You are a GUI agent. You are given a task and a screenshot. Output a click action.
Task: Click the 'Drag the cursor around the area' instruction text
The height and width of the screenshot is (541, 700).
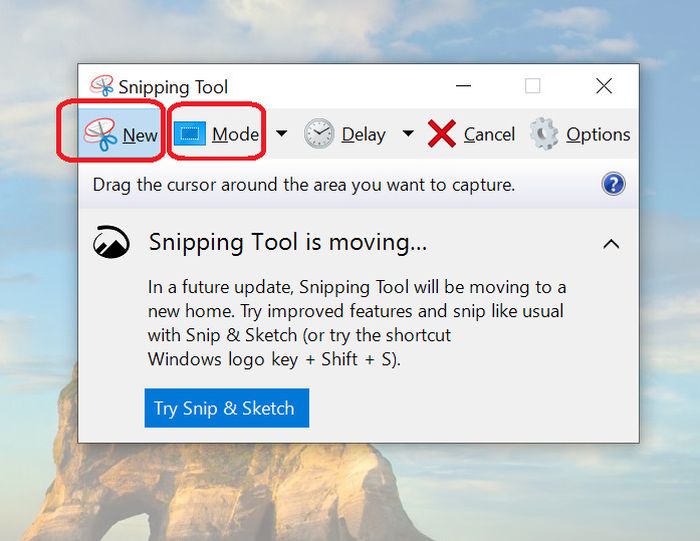point(304,185)
